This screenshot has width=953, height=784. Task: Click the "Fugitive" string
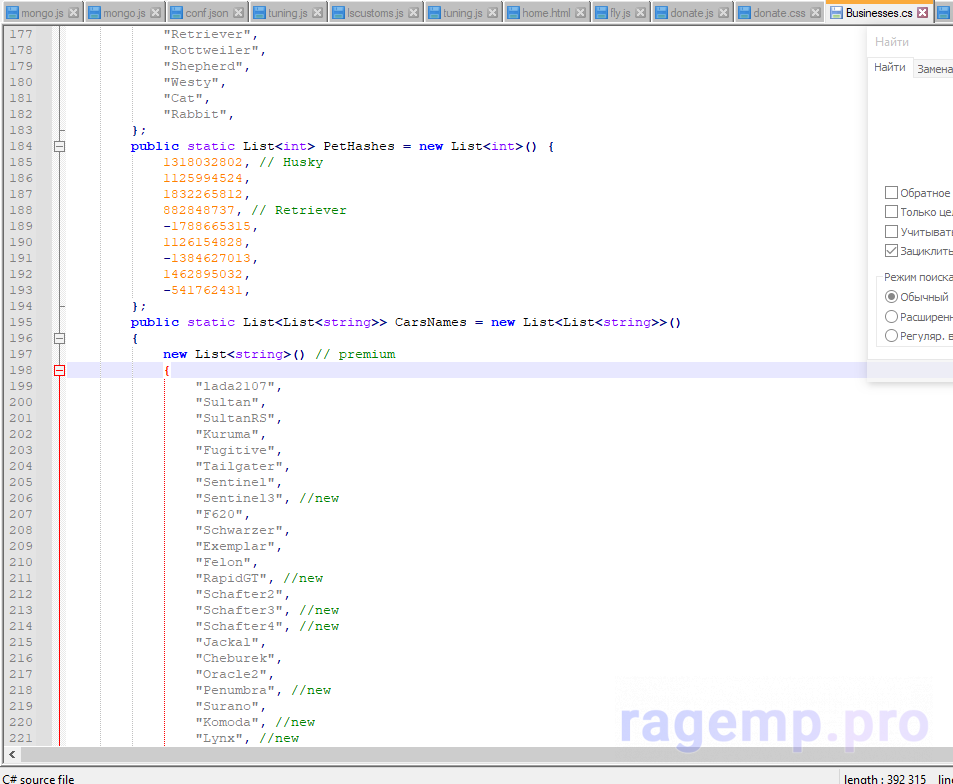click(235, 450)
